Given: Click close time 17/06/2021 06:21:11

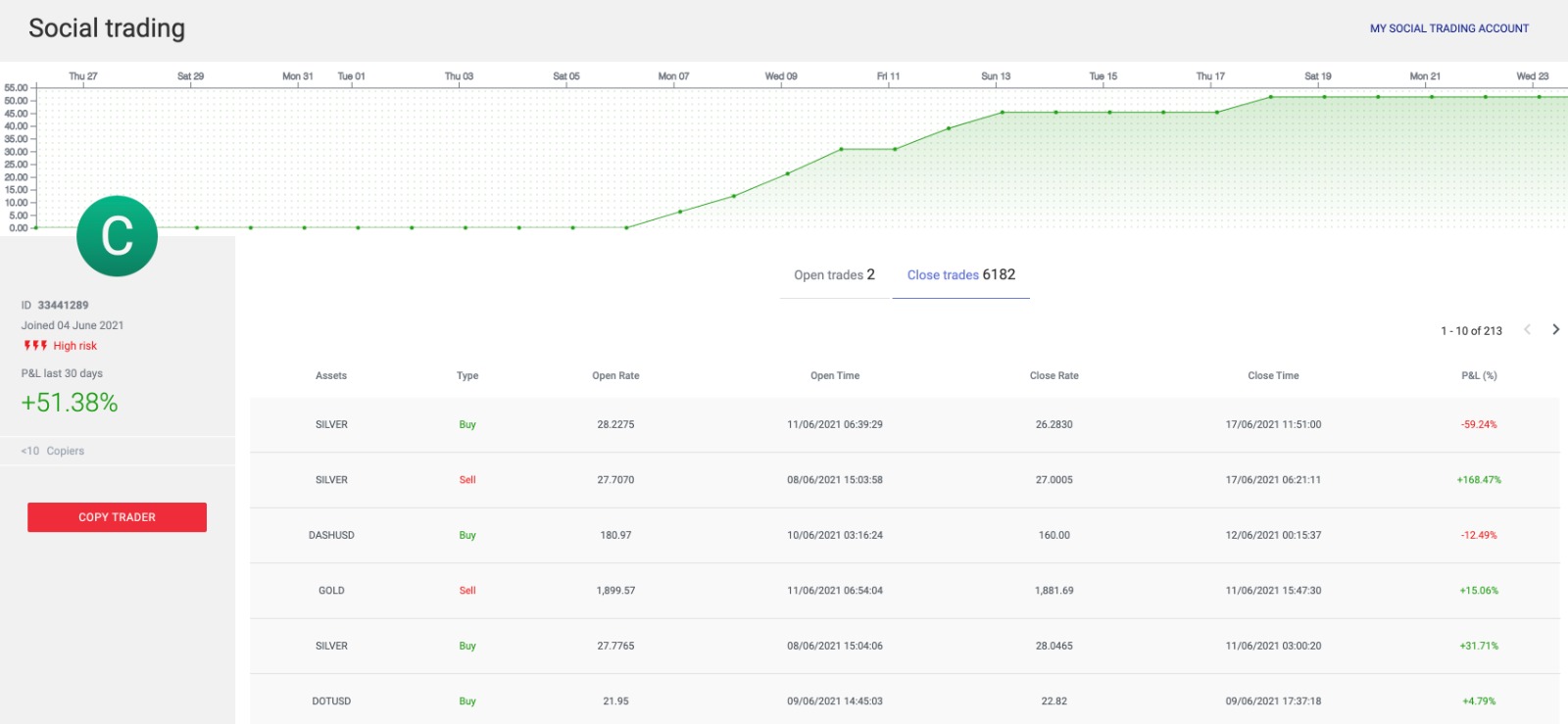Looking at the screenshot, I should [x=1273, y=480].
